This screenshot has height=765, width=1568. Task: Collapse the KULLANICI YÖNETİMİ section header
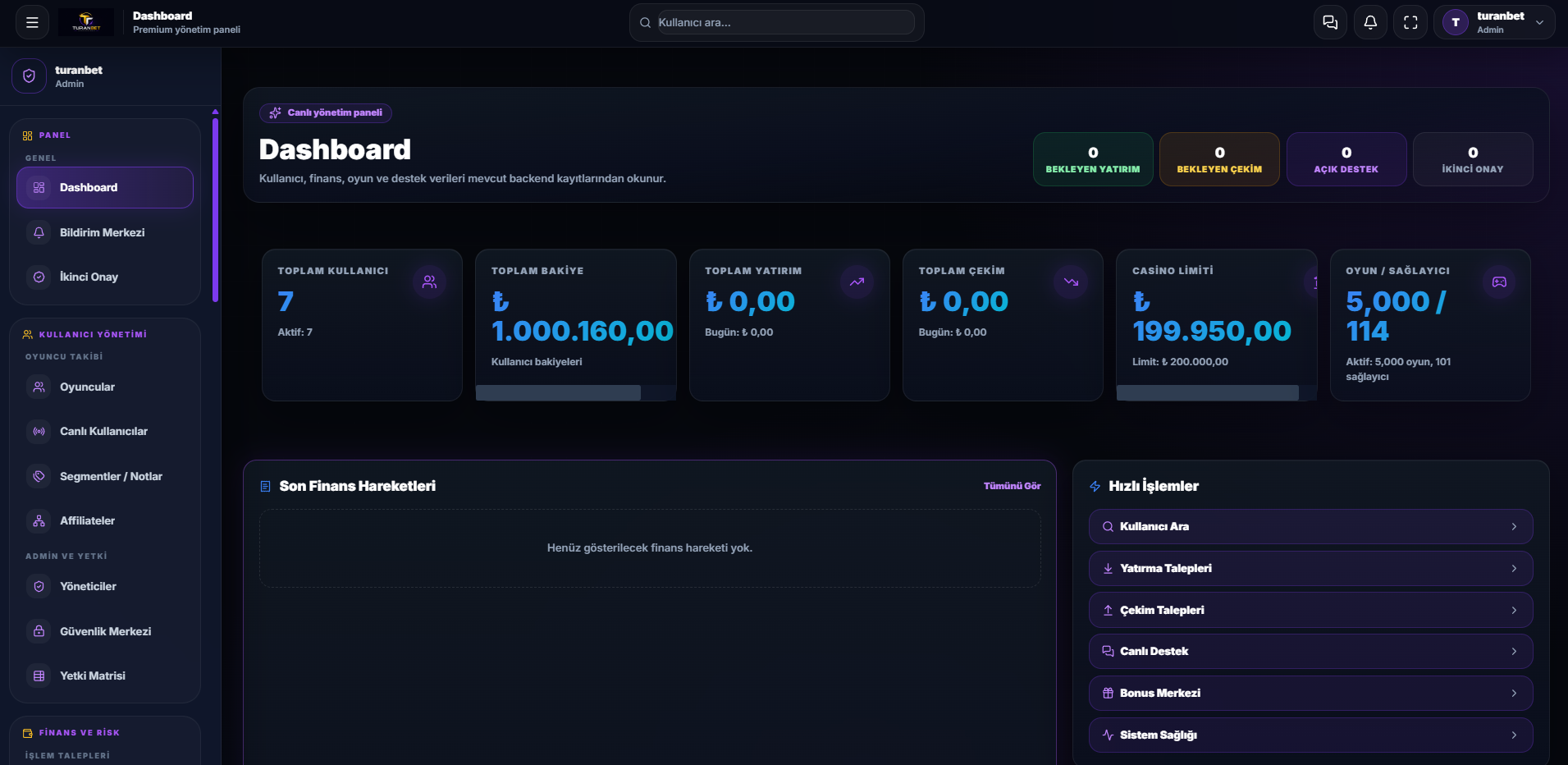click(85, 334)
